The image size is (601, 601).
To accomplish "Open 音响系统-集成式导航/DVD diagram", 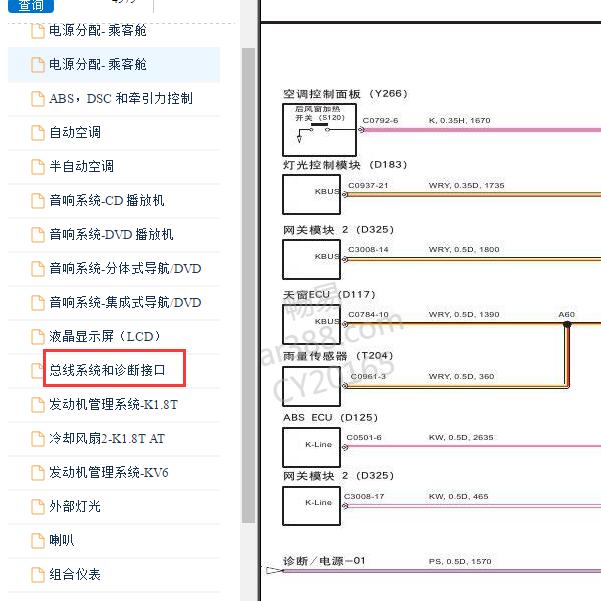I will coord(125,302).
